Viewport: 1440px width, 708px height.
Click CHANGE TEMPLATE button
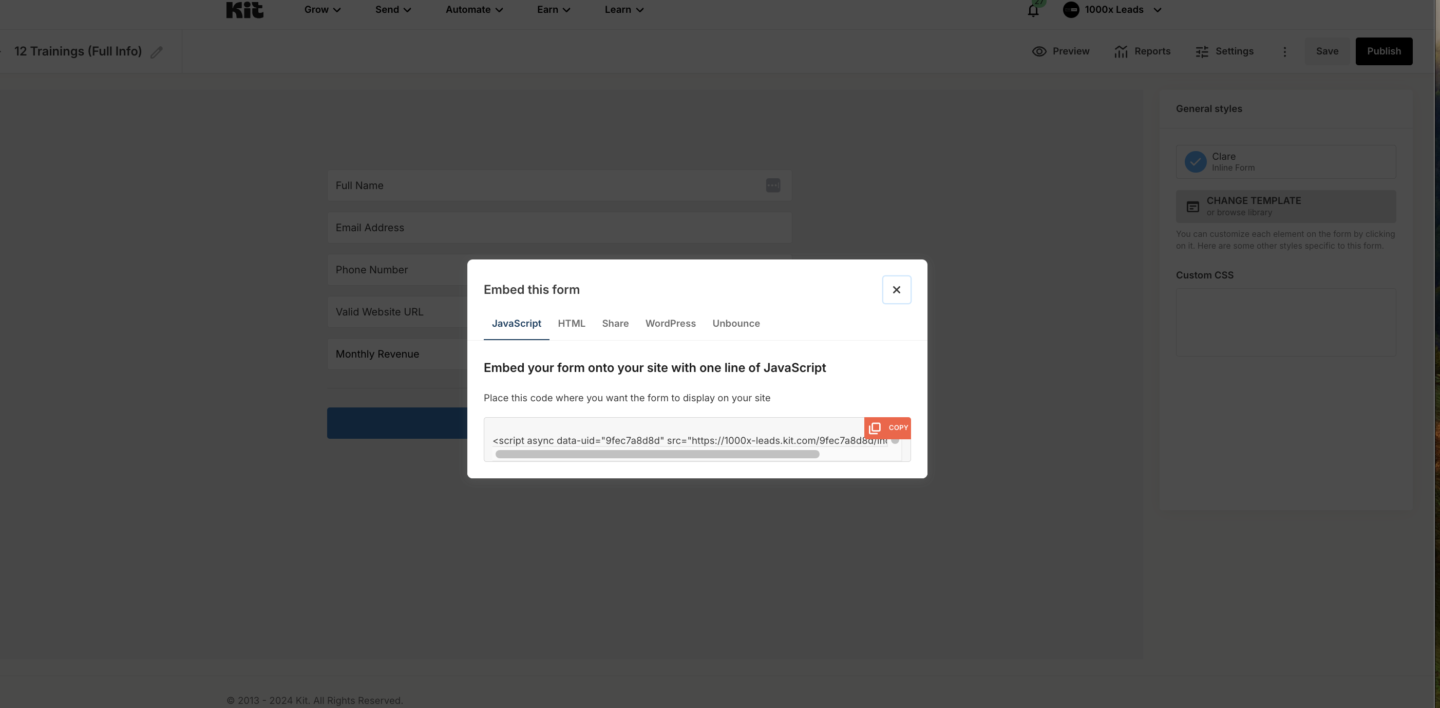tap(1286, 206)
